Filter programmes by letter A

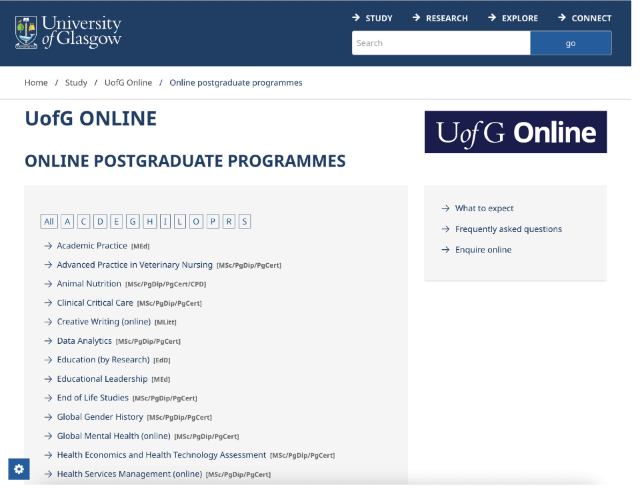click(x=67, y=222)
